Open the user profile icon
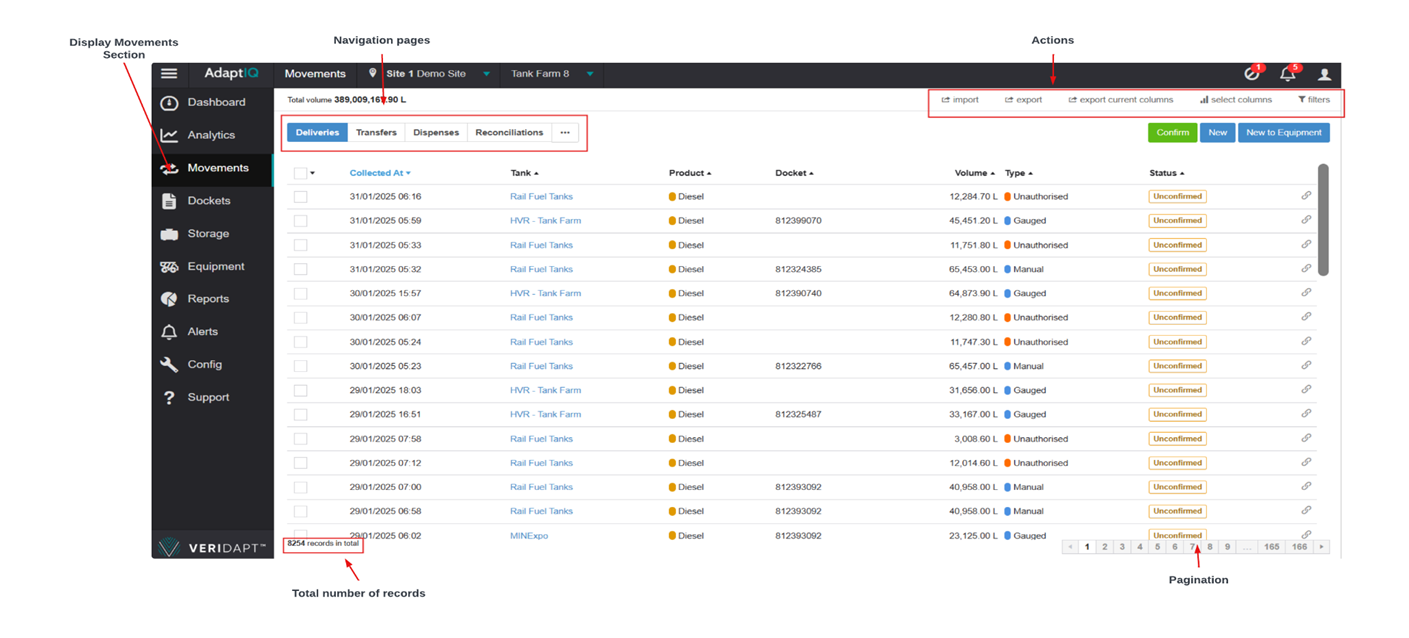Image resolution: width=1409 pixels, height=638 pixels. tap(1324, 74)
